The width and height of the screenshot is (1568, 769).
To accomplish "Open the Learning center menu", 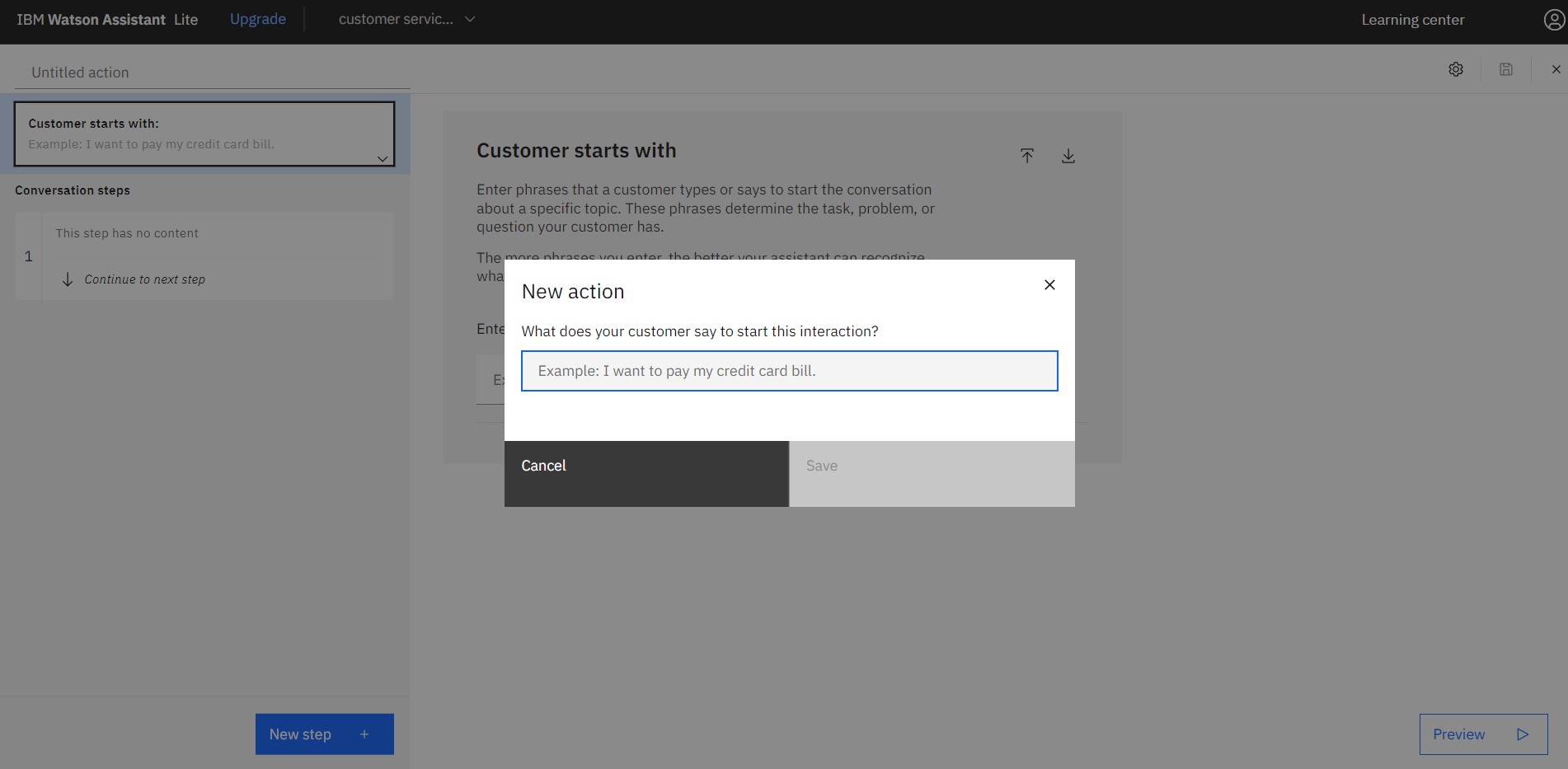I will [1412, 20].
